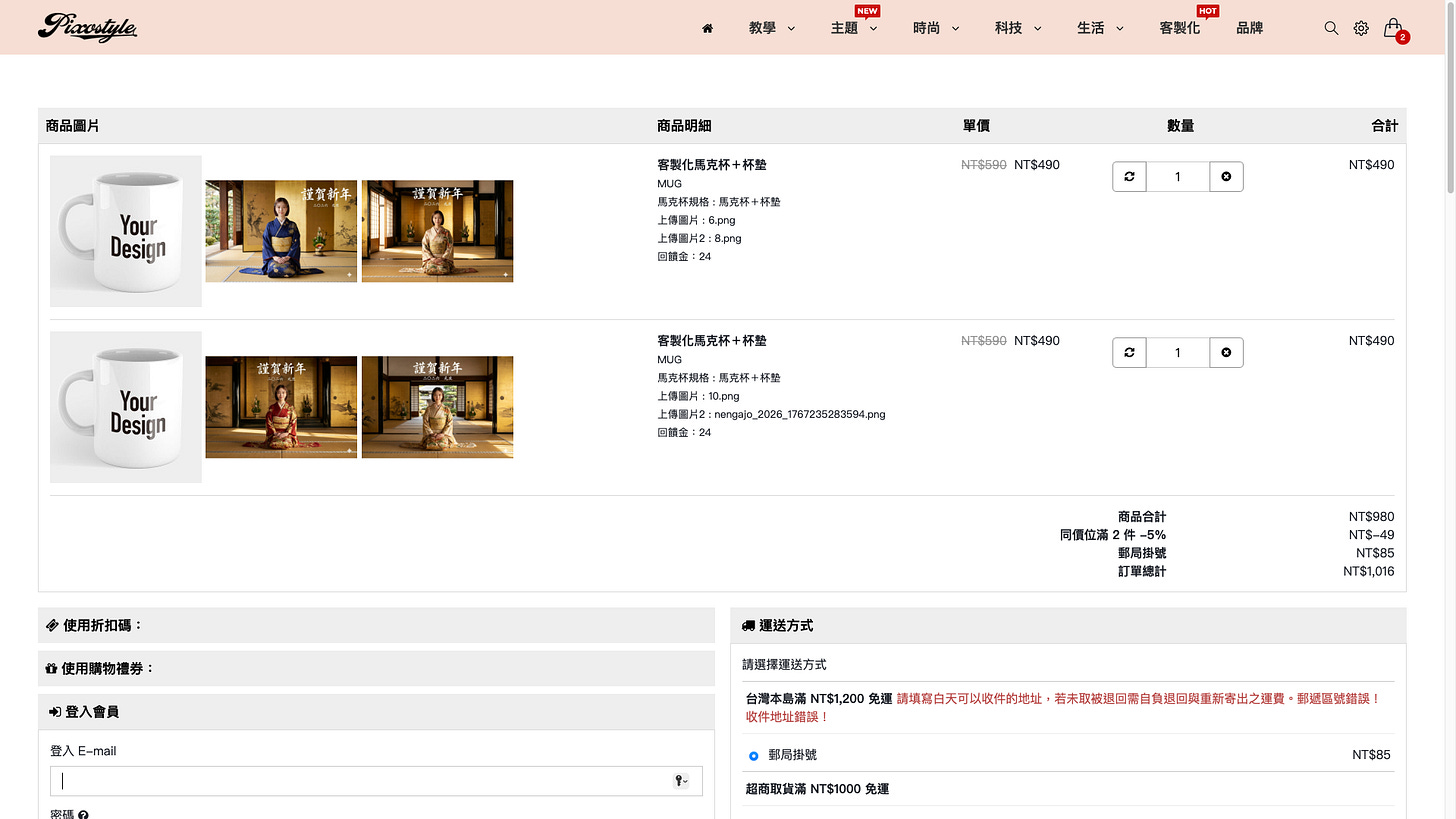This screenshot has height=819, width=1456.
Task: Refresh quantity for the first mug item
Action: tap(1129, 177)
